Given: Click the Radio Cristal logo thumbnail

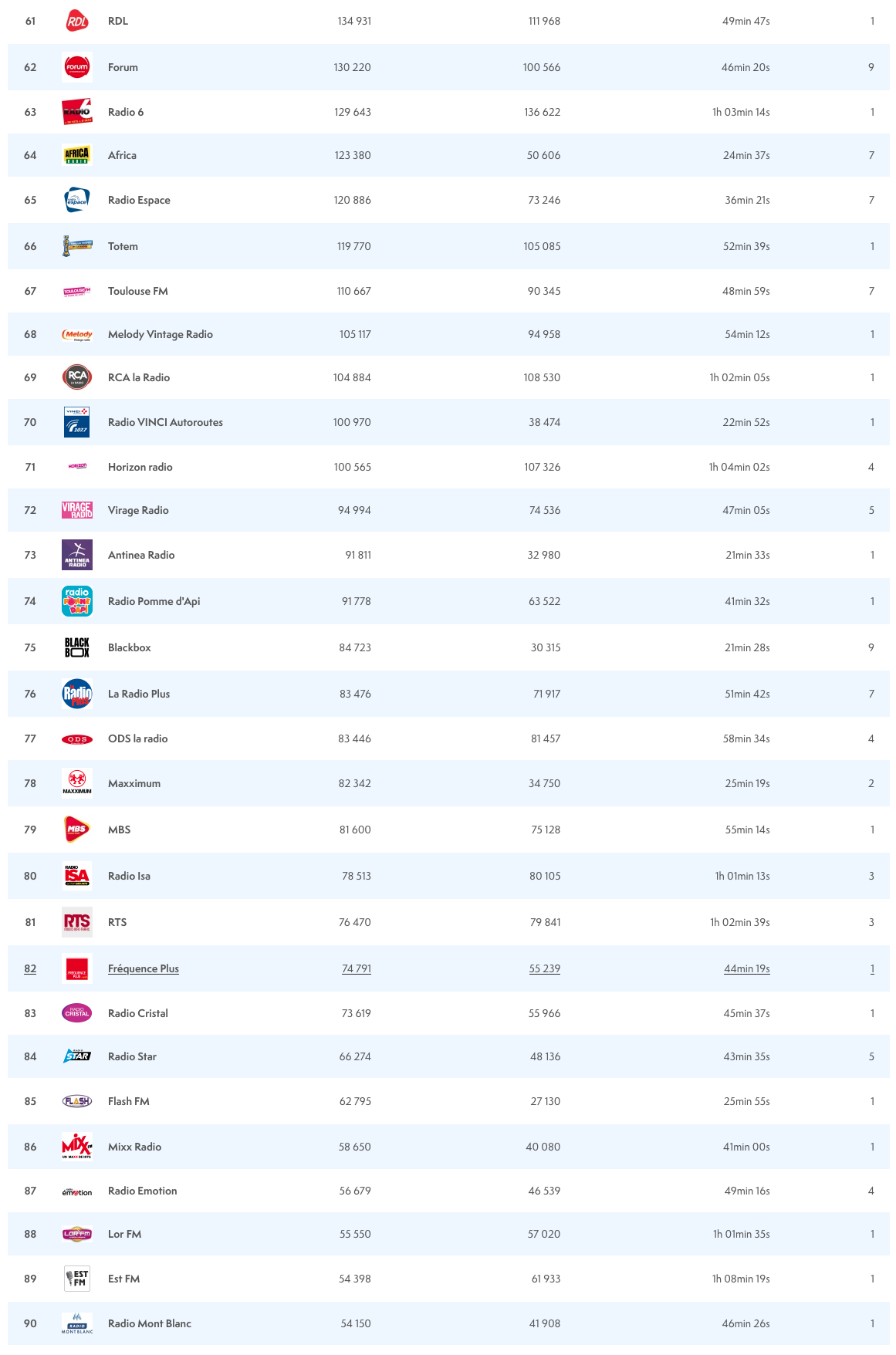Looking at the screenshot, I should point(77,1013).
